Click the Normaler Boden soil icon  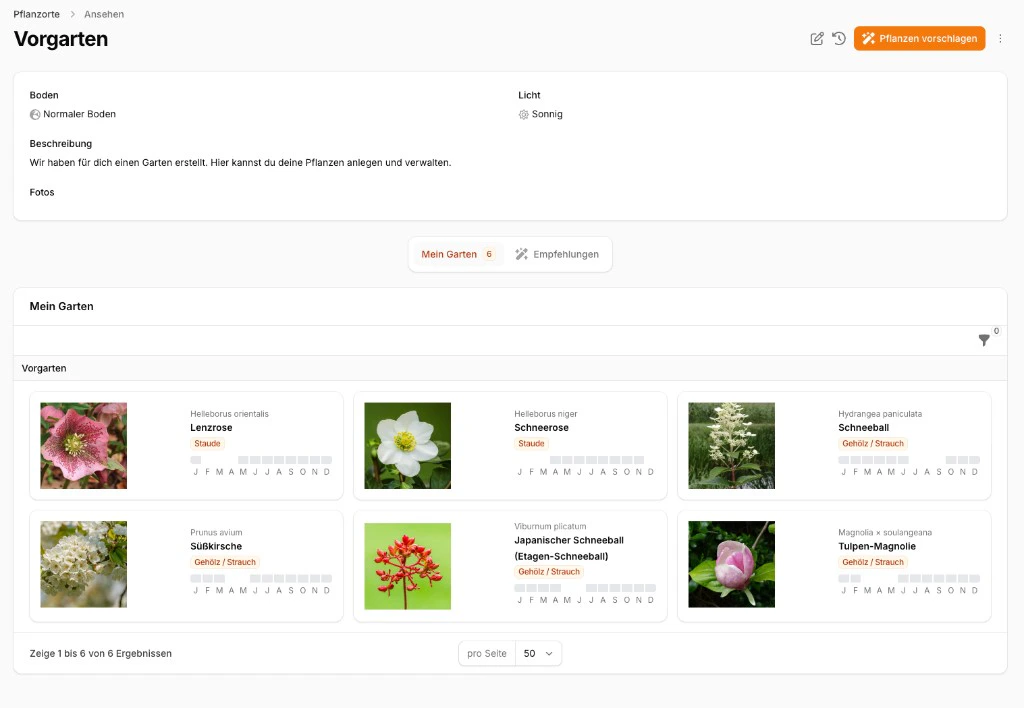pos(35,114)
